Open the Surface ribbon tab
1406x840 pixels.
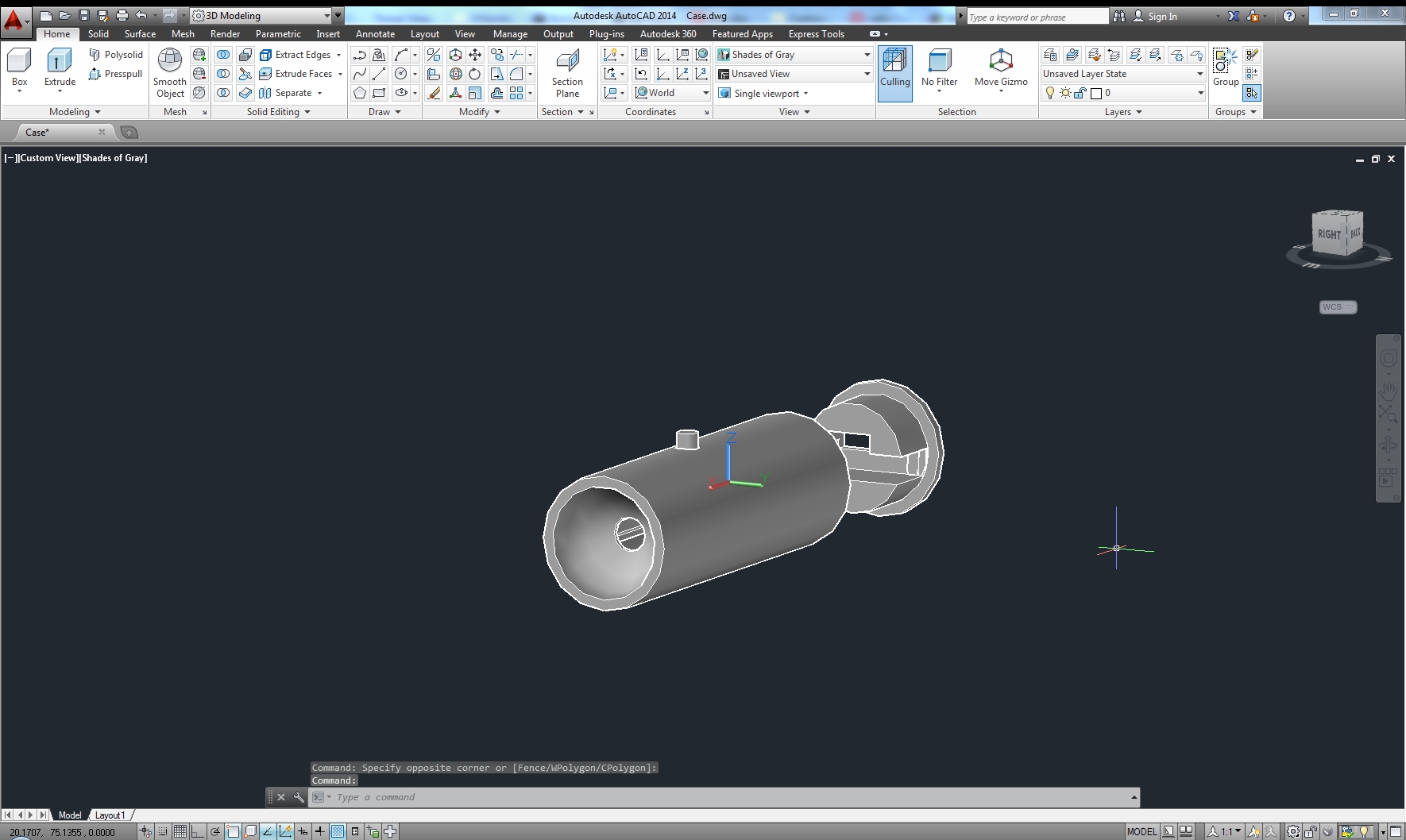point(140,34)
